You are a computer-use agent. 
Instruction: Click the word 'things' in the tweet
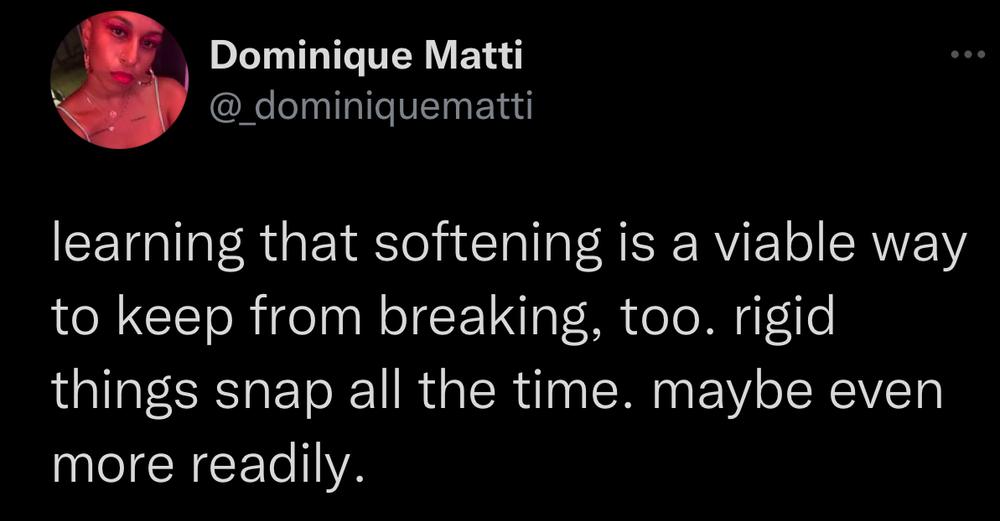[124, 392]
